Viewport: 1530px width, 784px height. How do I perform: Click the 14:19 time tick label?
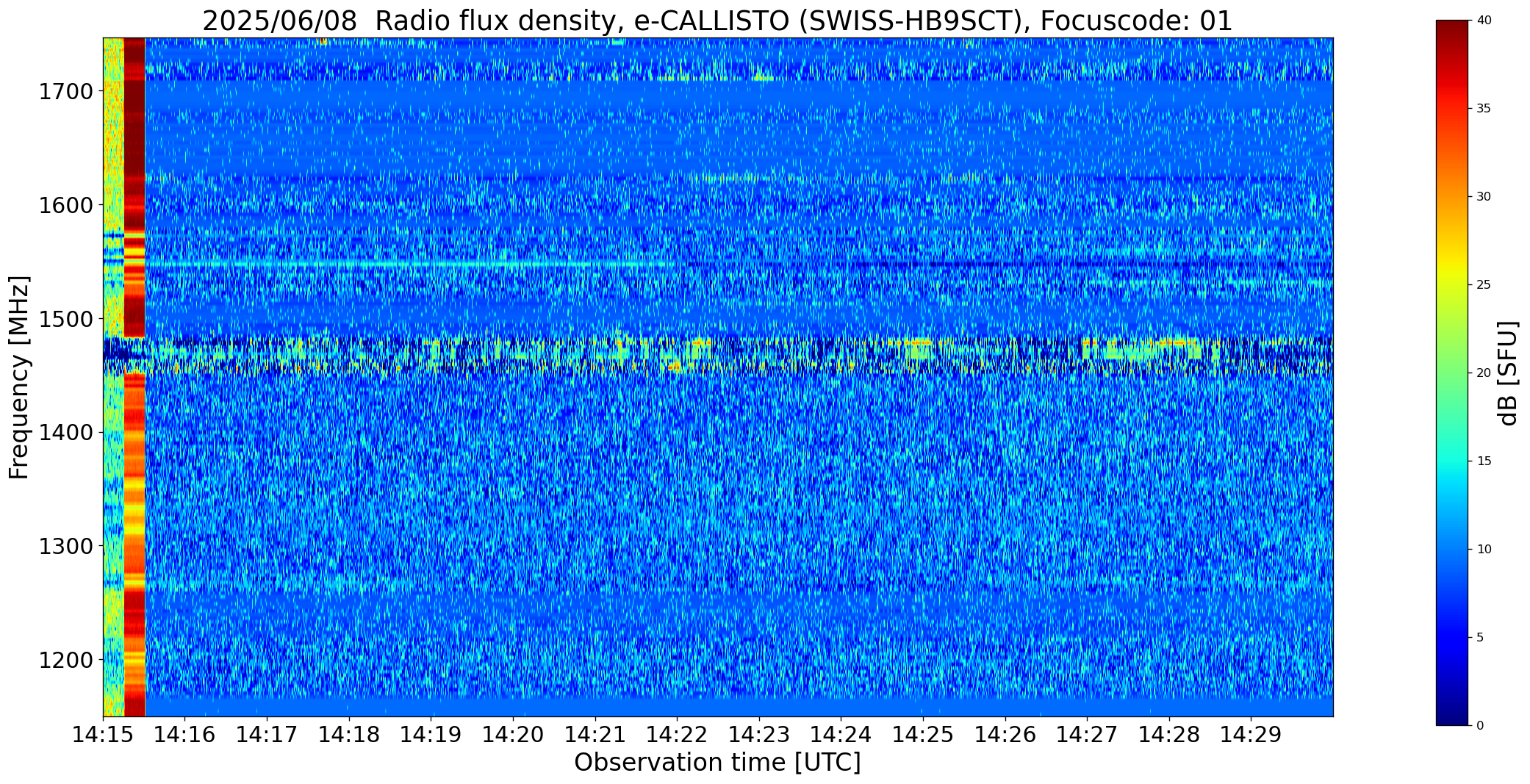pos(431,735)
